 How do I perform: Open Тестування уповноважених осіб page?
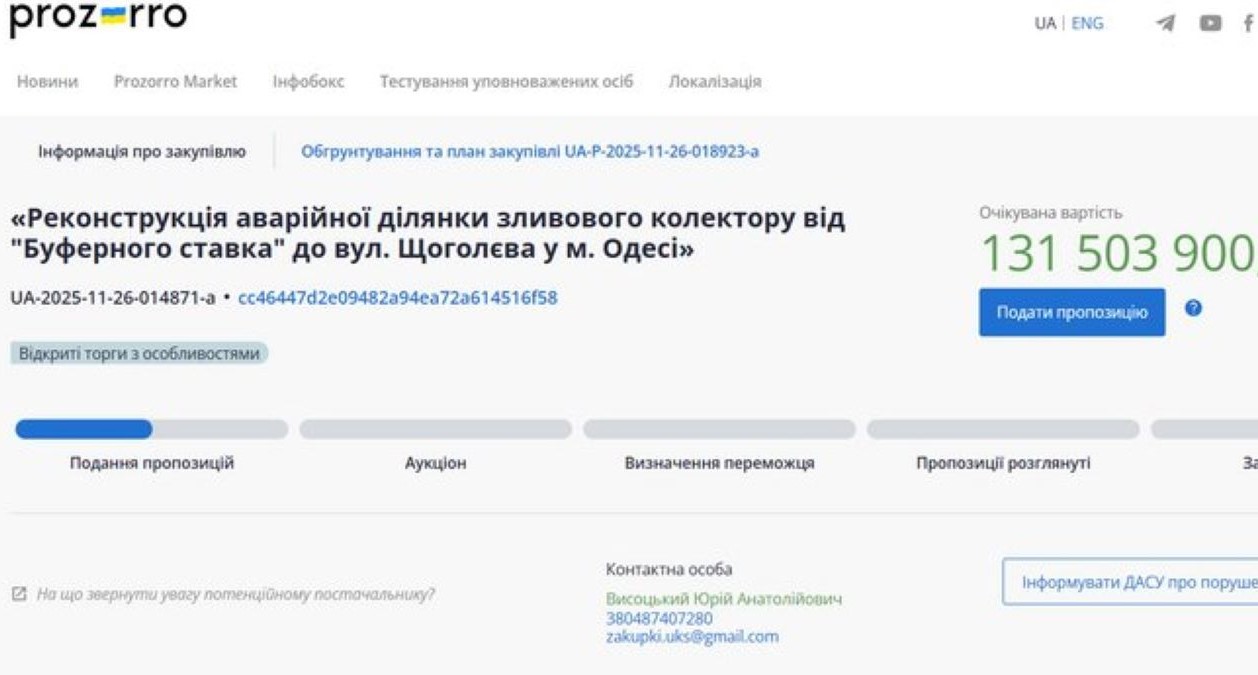(506, 82)
